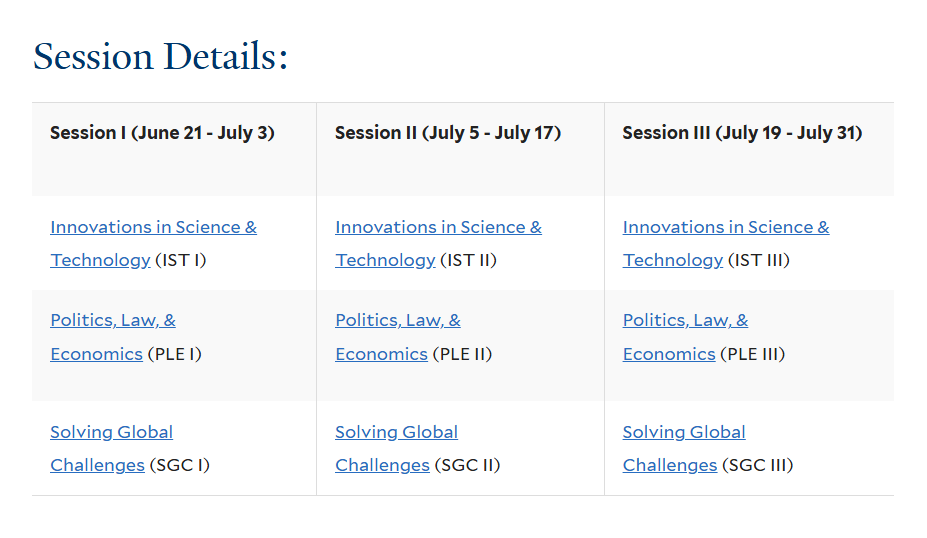Click the Challenges link word beside (SGC II)
This screenshot has width=927, height=538.
(382, 465)
